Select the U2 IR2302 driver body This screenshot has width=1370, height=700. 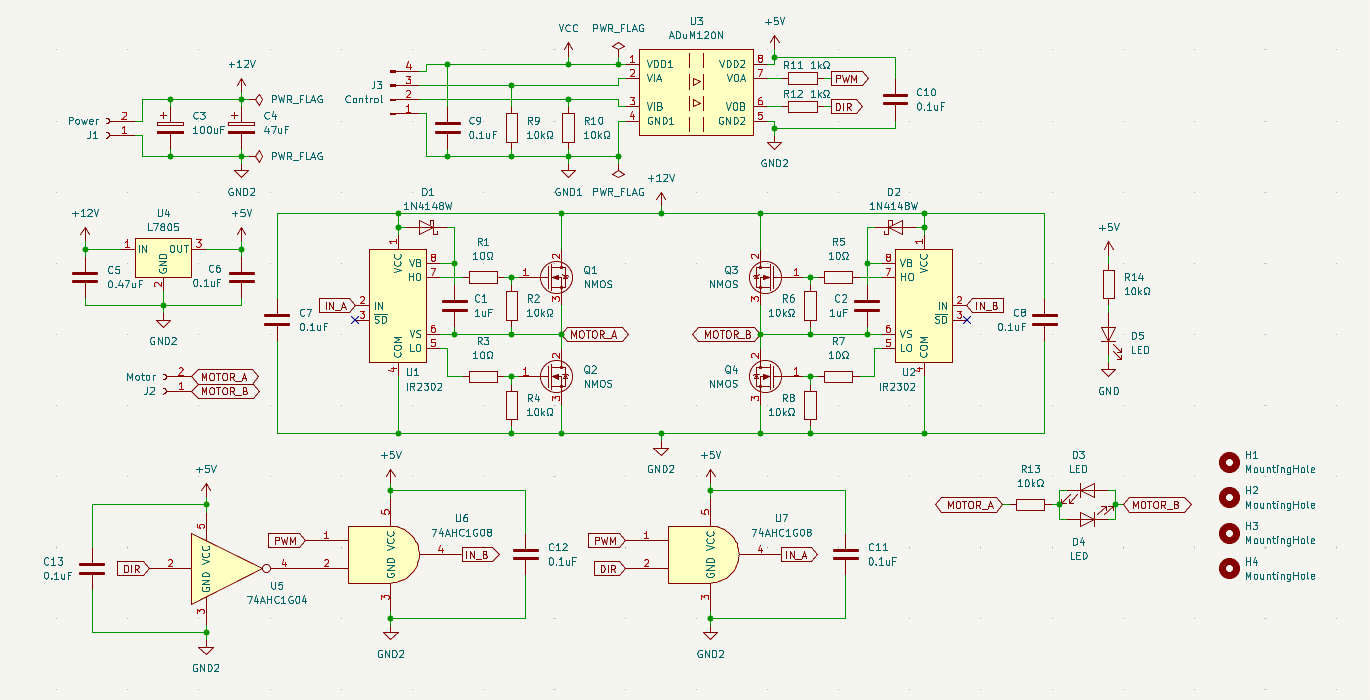[923, 305]
